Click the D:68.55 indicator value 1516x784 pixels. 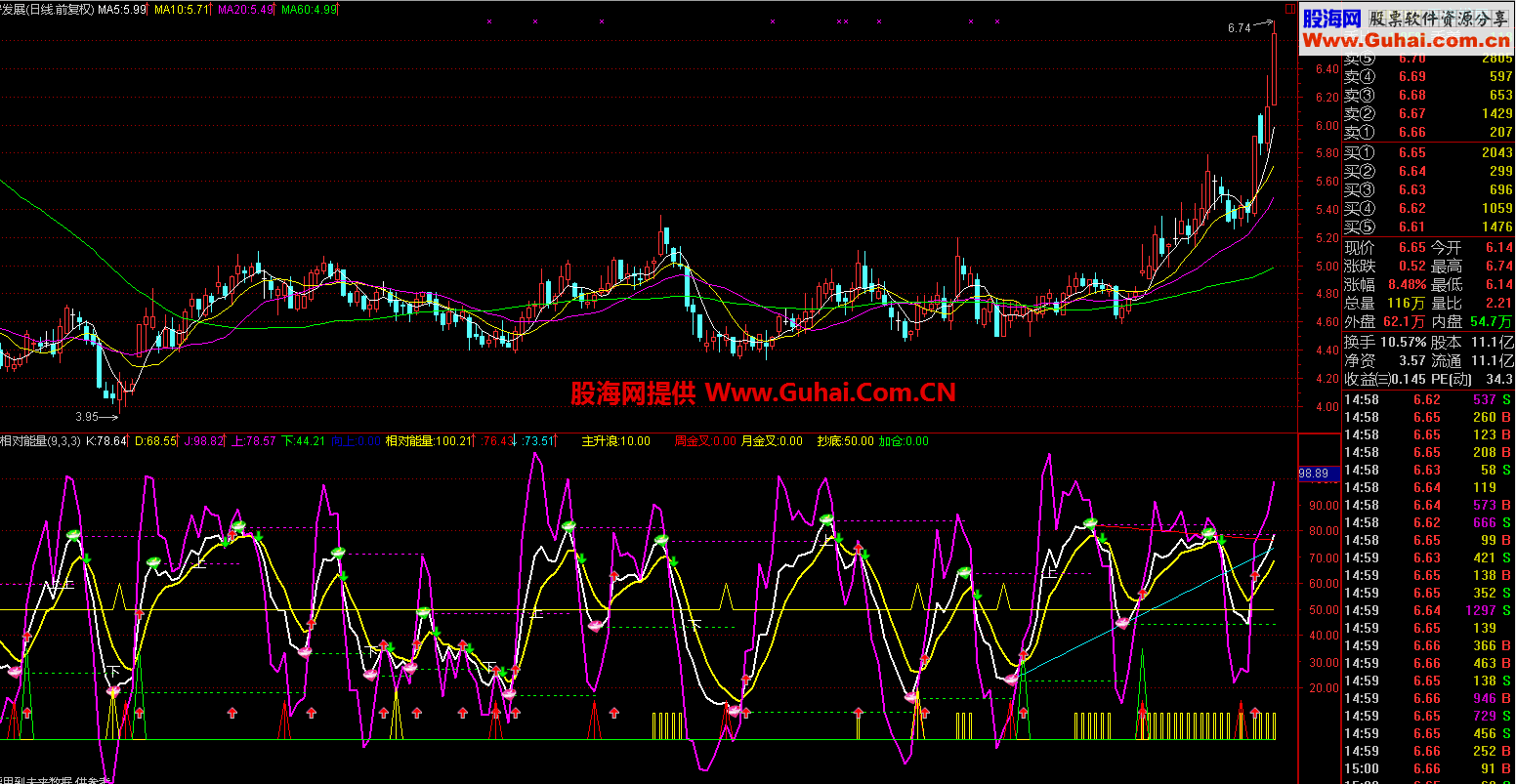pos(156,441)
